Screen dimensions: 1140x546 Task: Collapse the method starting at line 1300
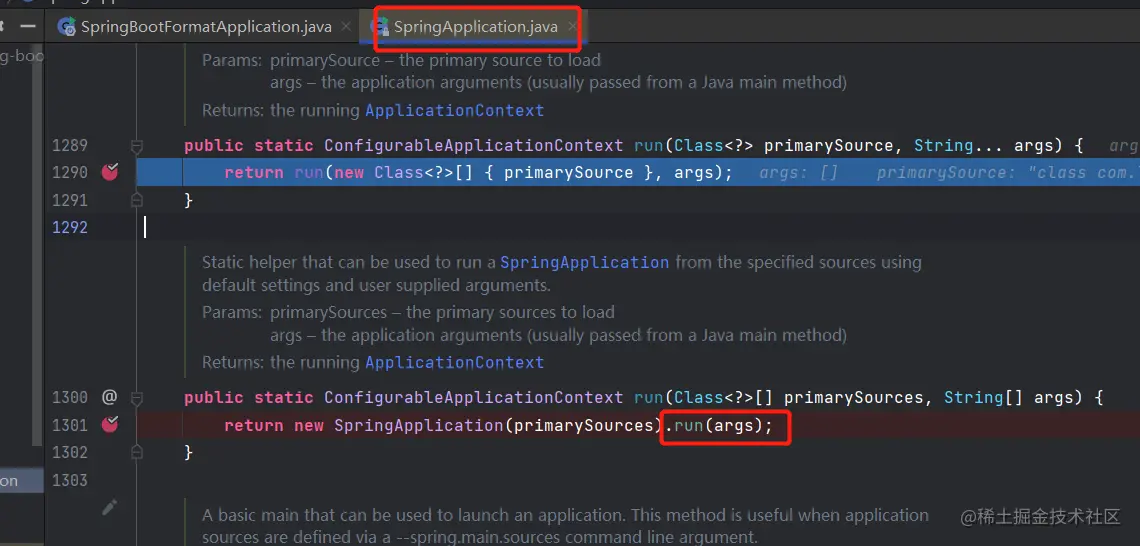137,398
